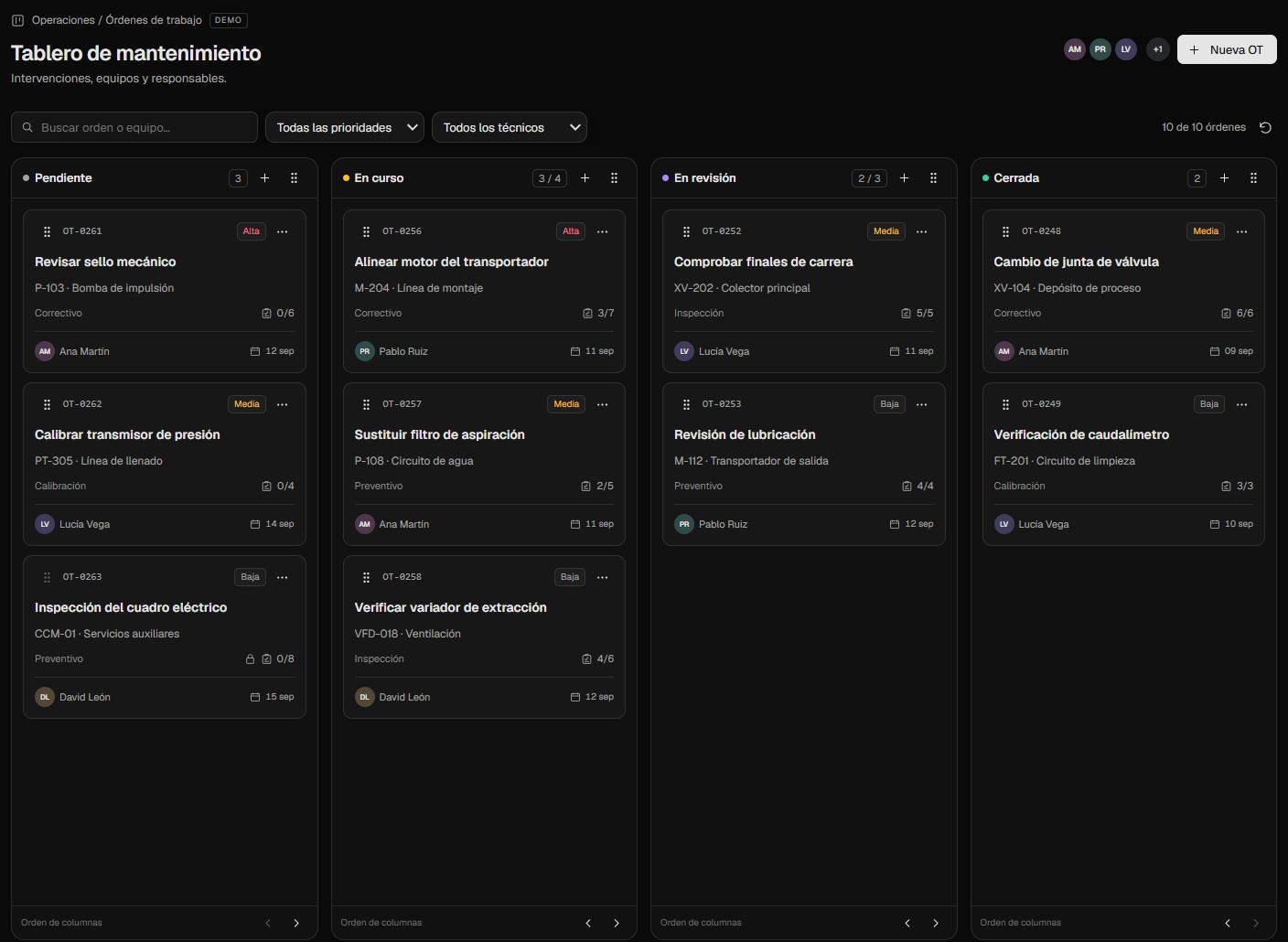Open the more menu on card OT-0248
Viewport: 1288px width, 942px height.
coord(1242,231)
